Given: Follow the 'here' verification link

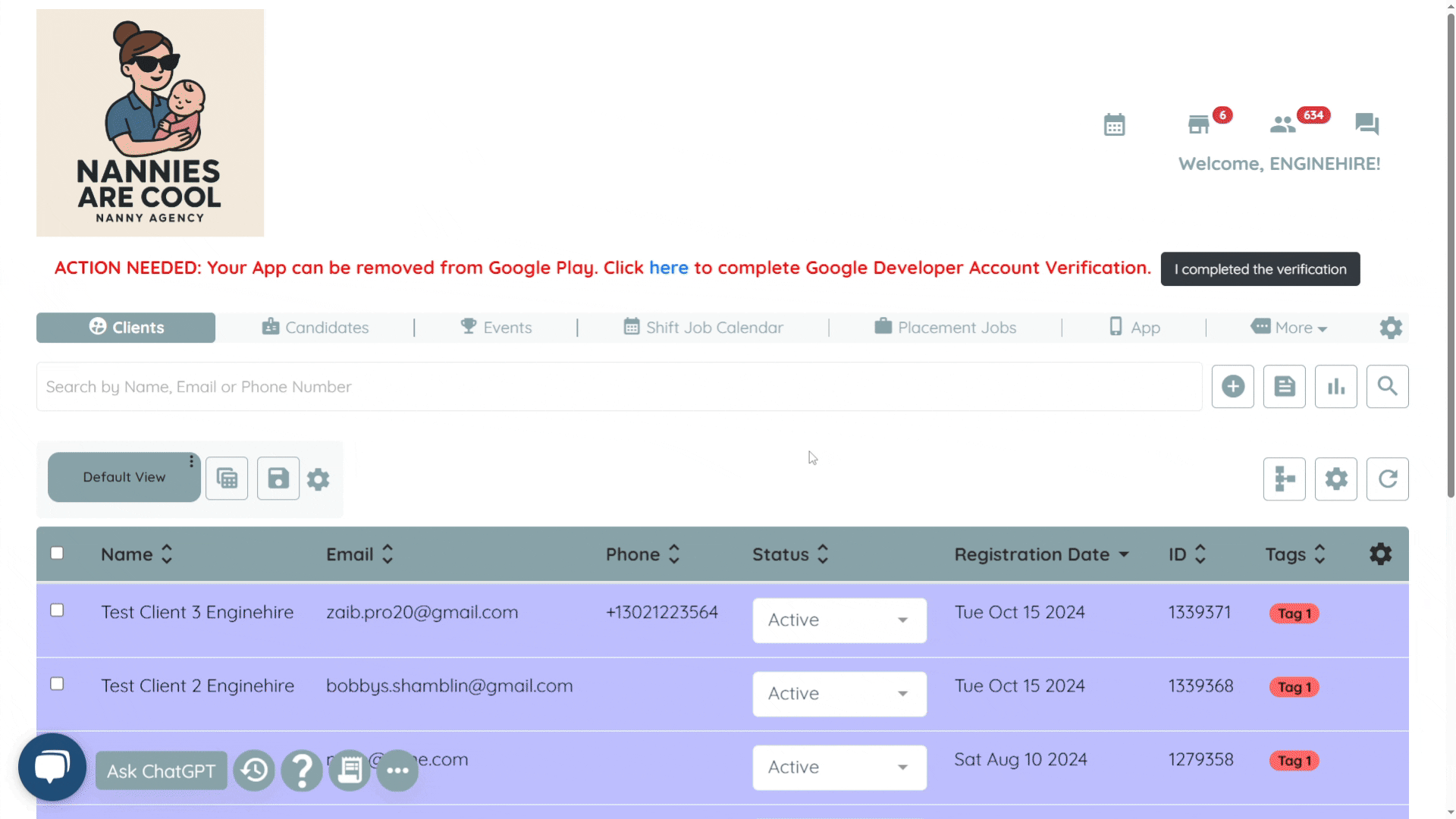Looking at the screenshot, I should pyautogui.click(x=668, y=268).
